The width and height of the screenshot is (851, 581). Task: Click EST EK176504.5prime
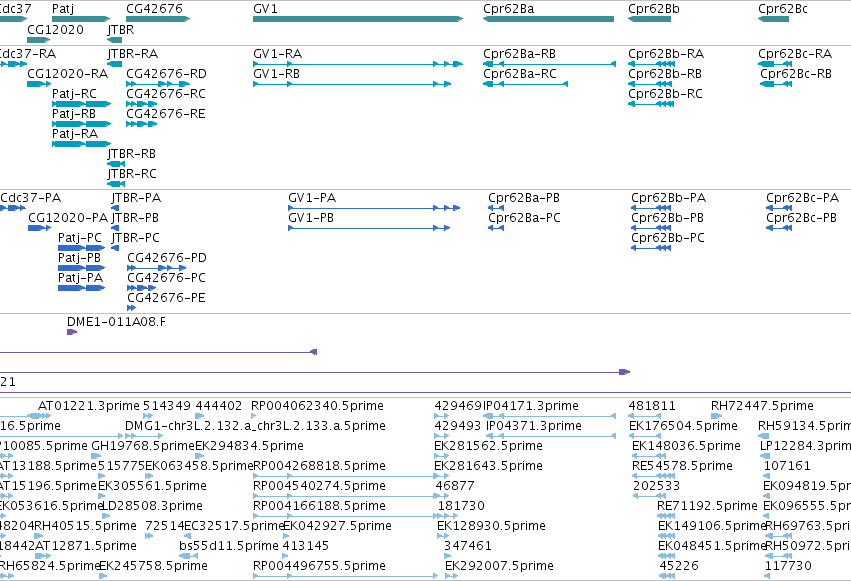[645, 436]
